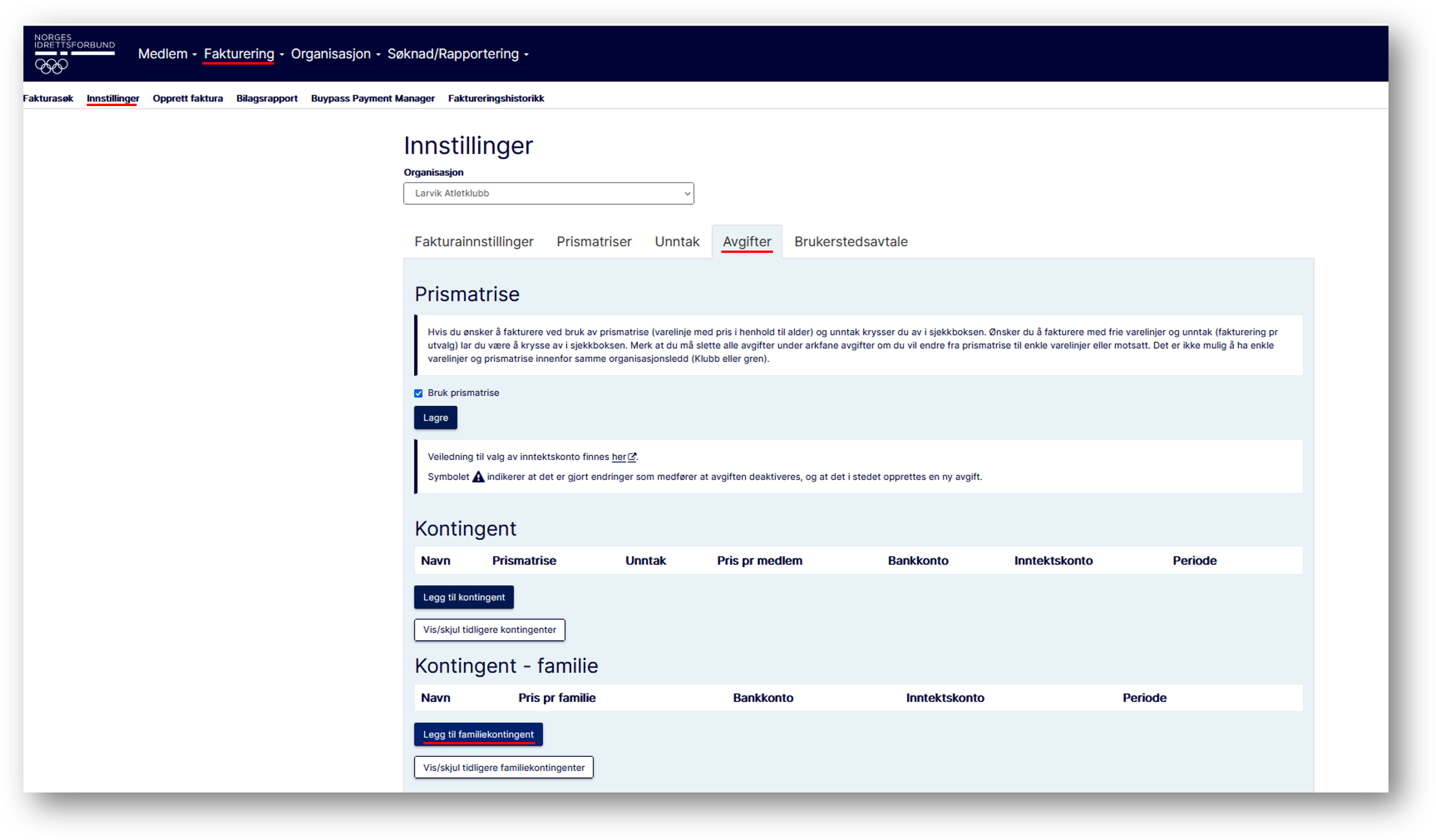Open the Organisasjon dropdown showing Larvik Atletklubb
The width and height of the screenshot is (1436, 840).
click(548, 193)
